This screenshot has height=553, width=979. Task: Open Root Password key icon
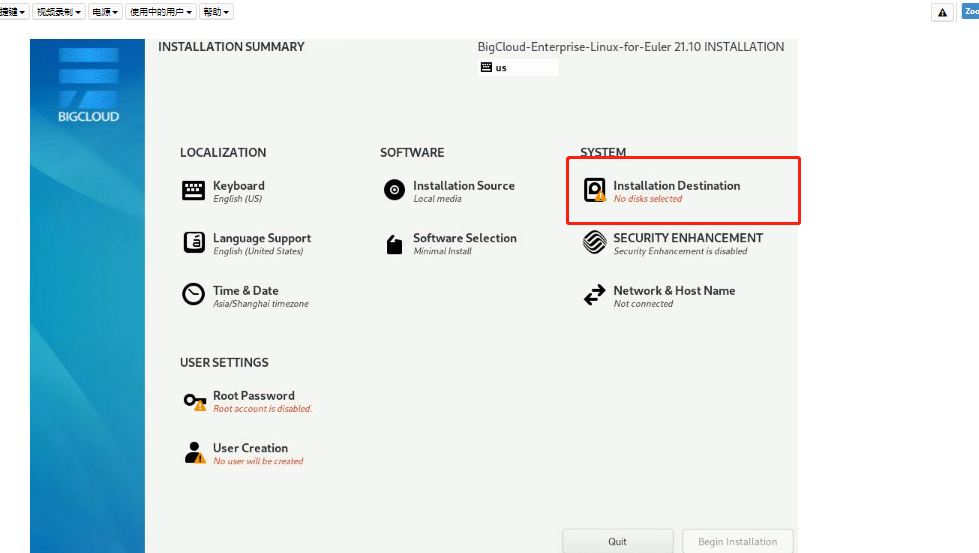click(194, 401)
